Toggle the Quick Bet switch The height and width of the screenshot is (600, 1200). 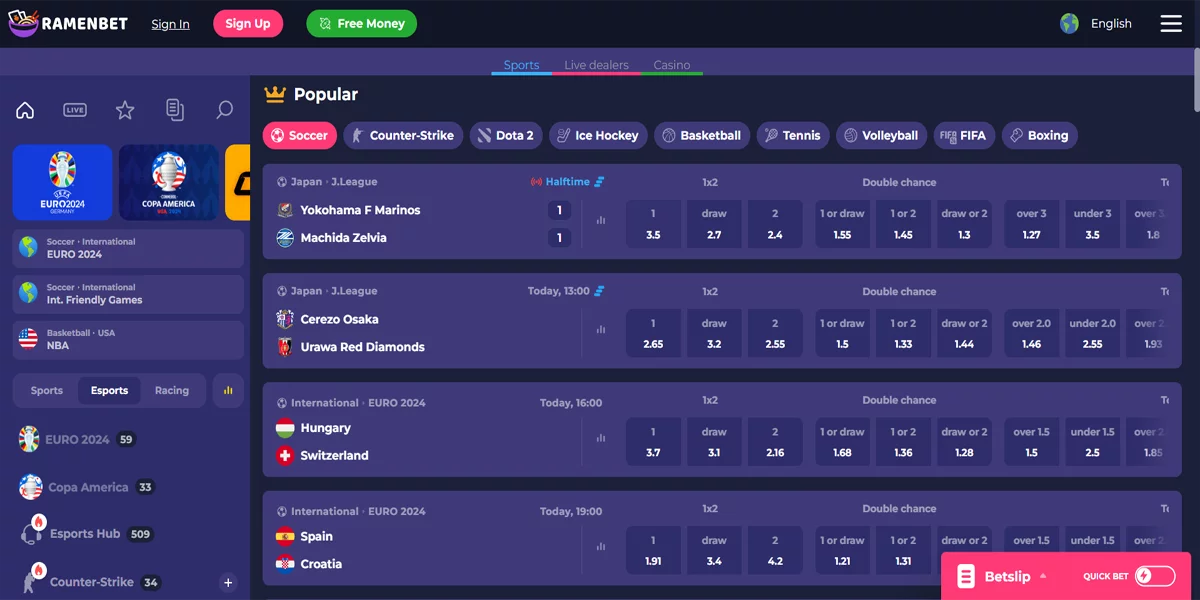pos(1155,576)
